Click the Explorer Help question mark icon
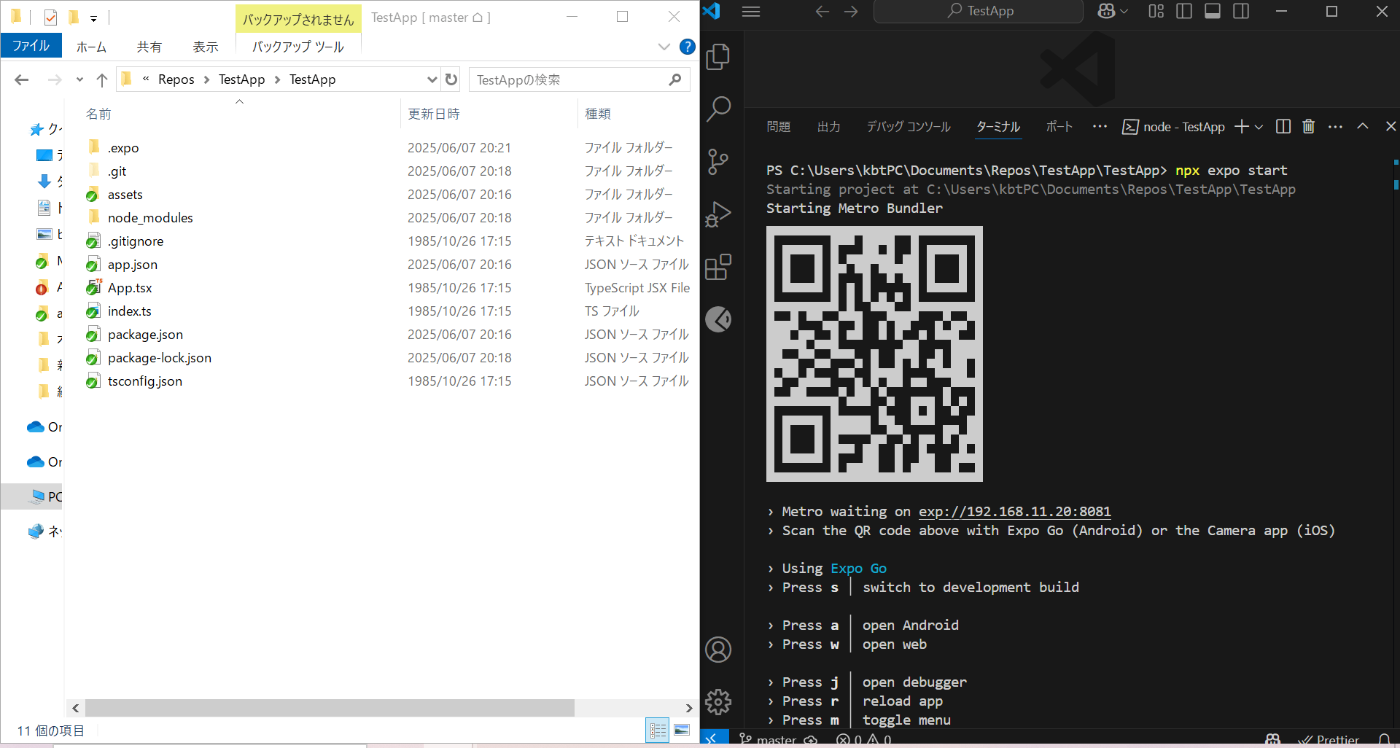Viewport: 1400px width, 748px height. pyautogui.click(x=687, y=46)
